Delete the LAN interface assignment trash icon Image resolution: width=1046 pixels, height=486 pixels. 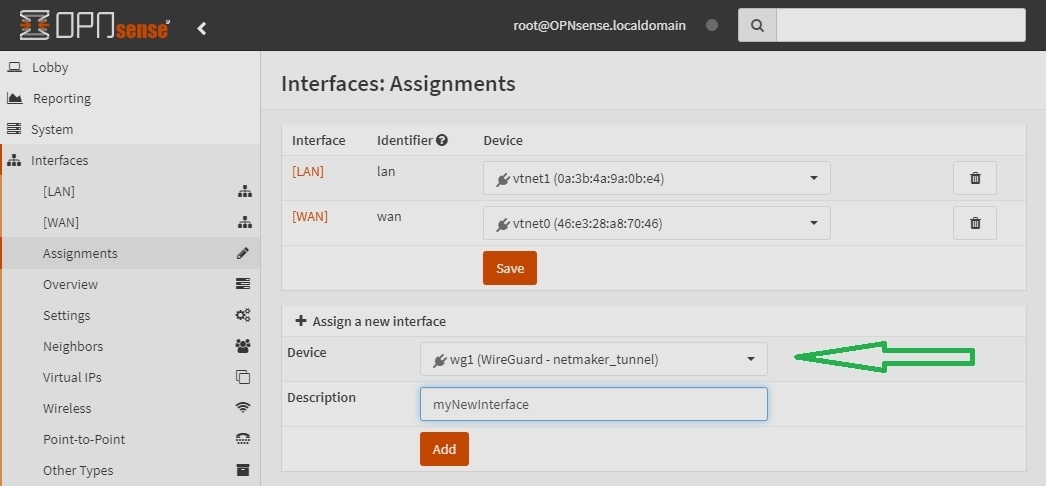tap(975, 179)
